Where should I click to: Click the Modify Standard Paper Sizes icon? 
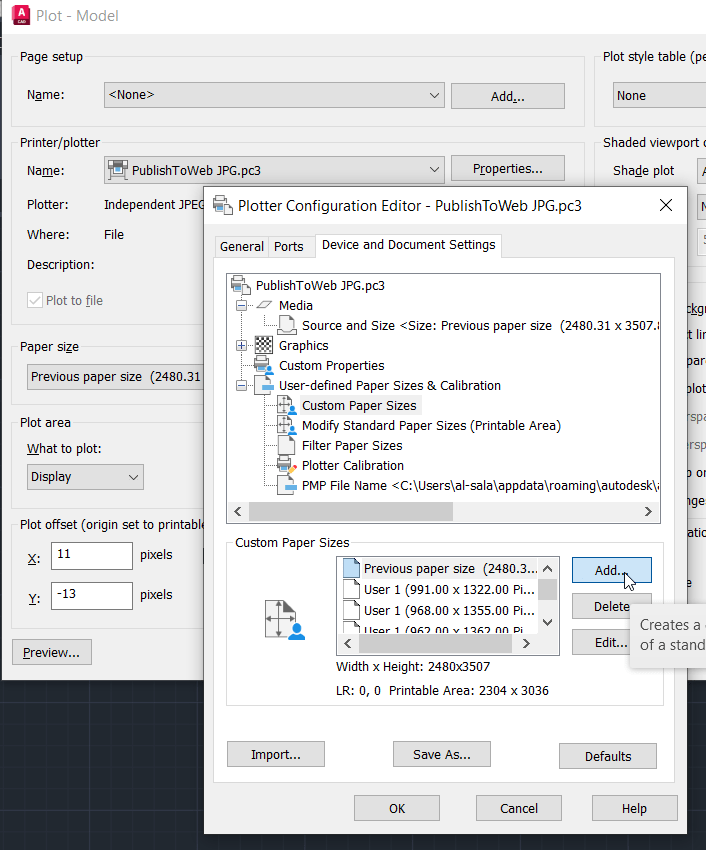coord(287,425)
